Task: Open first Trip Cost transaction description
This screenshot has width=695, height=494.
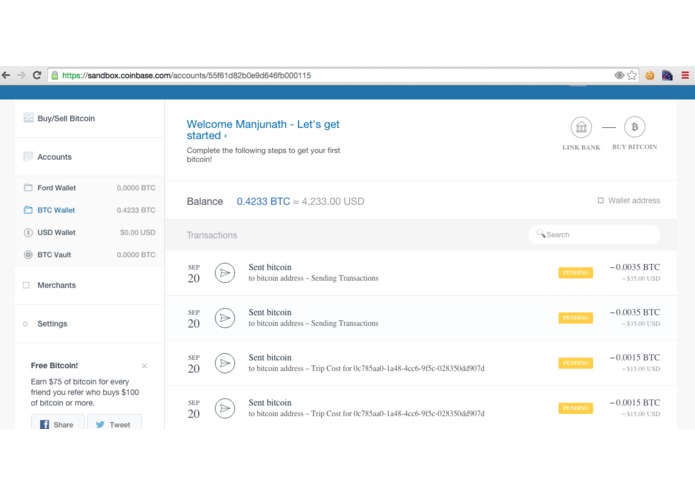Action: [x=366, y=369]
